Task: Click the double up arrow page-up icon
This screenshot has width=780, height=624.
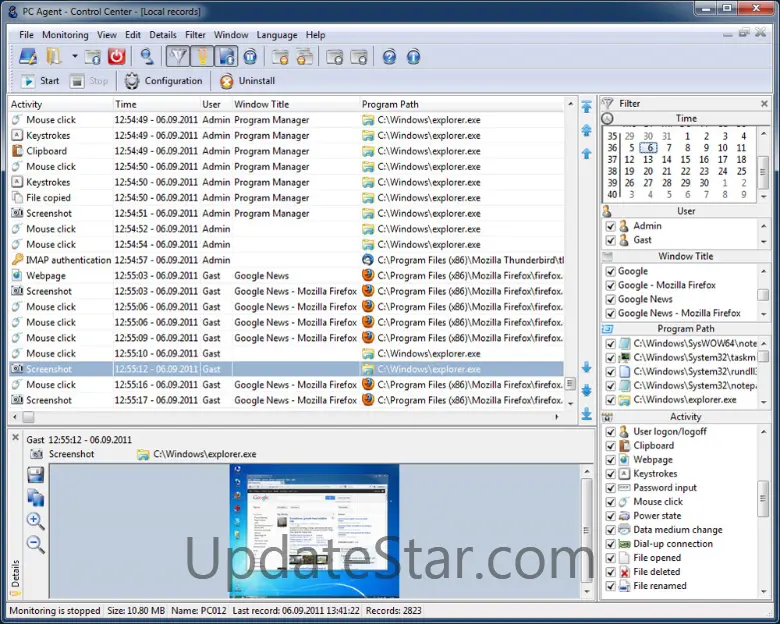Action: pos(587,130)
